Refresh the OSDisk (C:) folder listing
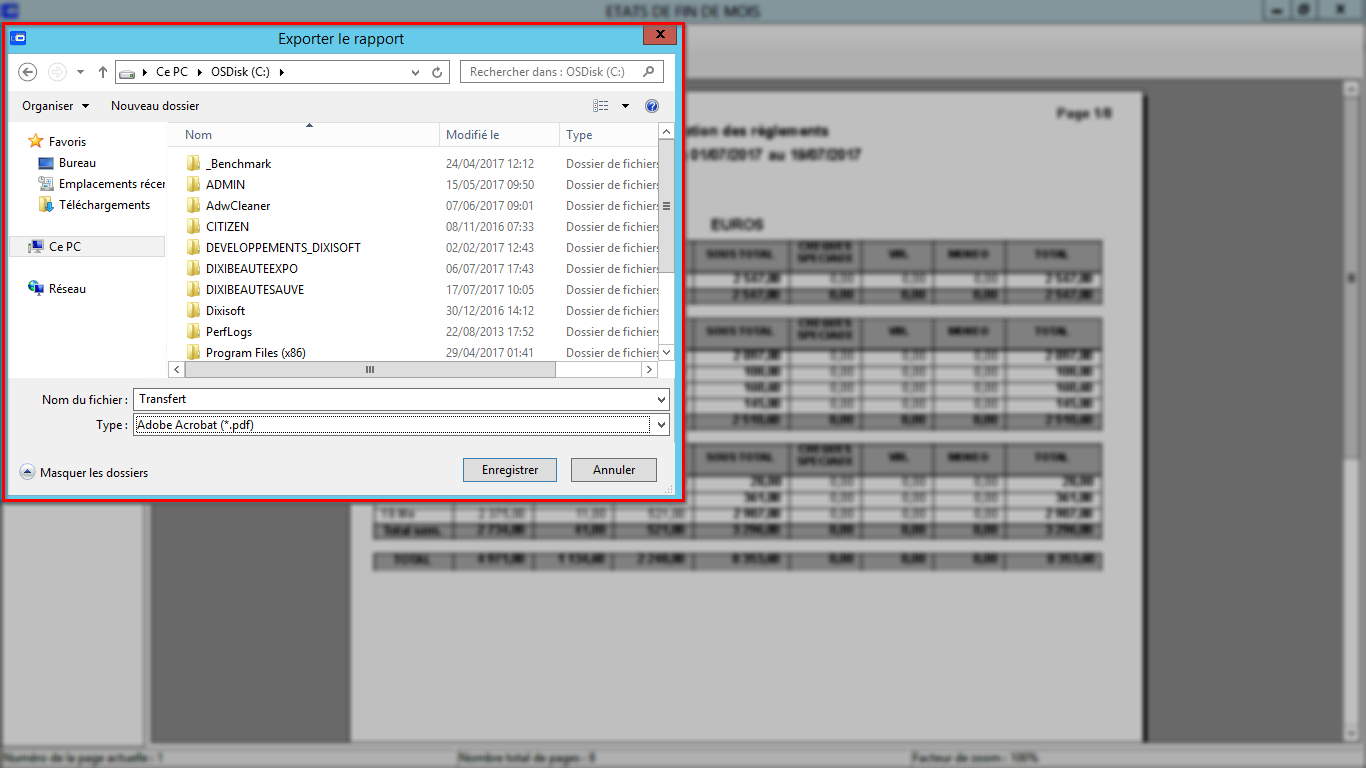This screenshot has height=768, width=1366. point(437,72)
